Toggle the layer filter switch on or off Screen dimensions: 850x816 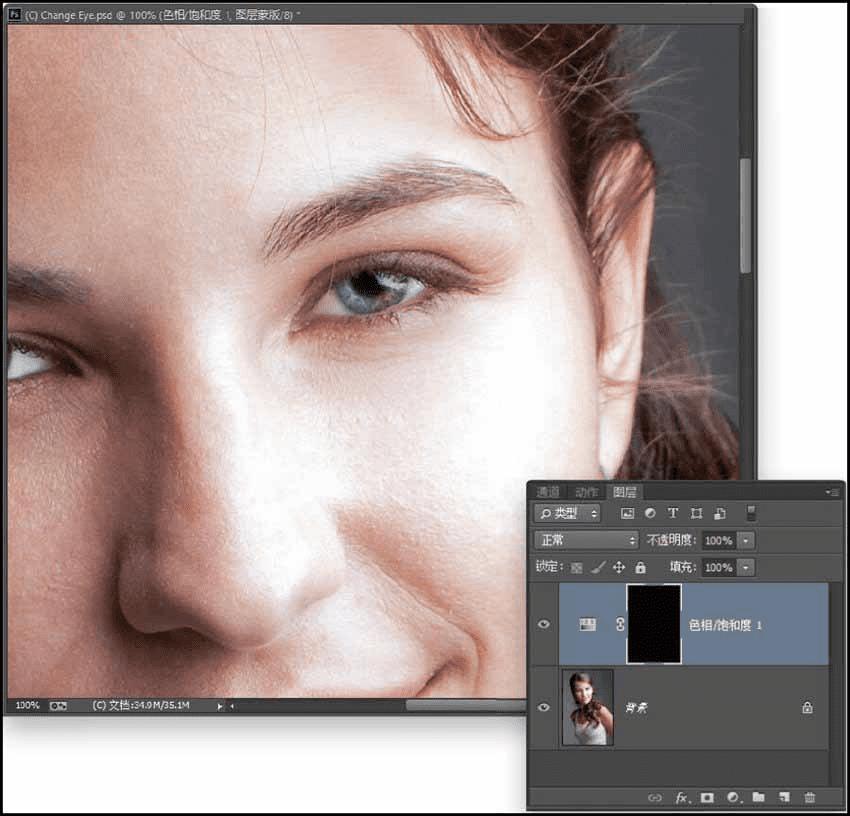pyautogui.click(x=752, y=513)
